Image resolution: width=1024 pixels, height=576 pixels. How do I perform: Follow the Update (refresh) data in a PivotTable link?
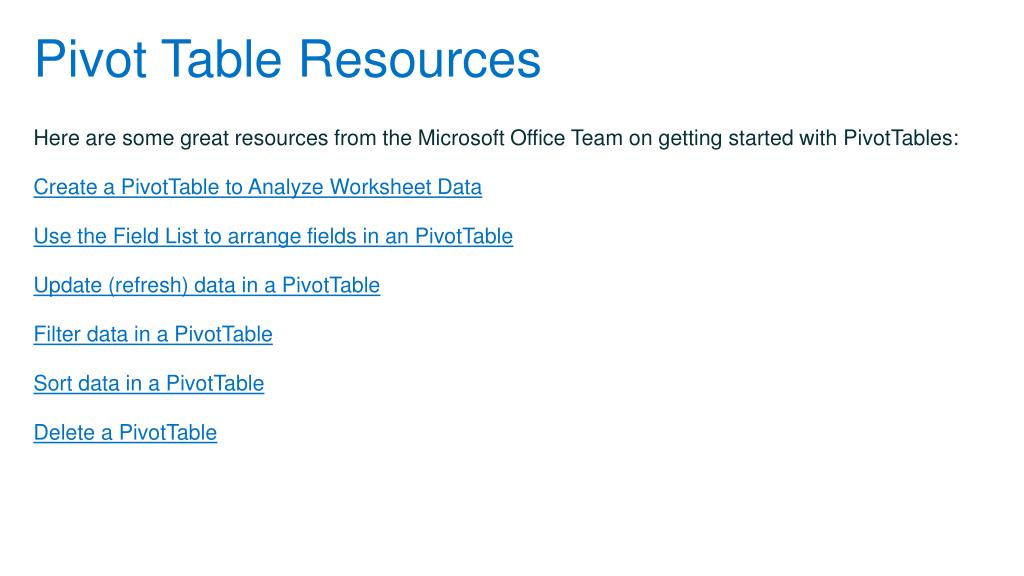click(206, 285)
